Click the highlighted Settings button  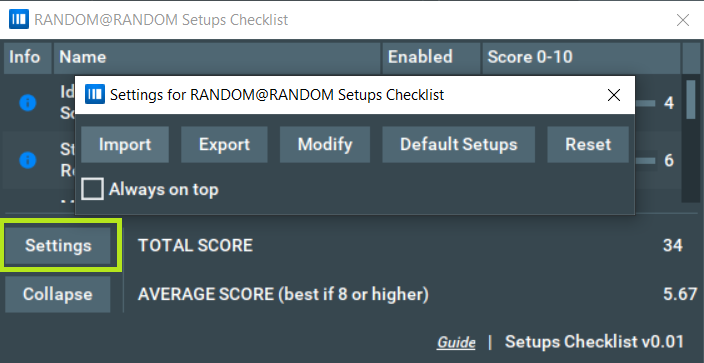click(x=58, y=245)
